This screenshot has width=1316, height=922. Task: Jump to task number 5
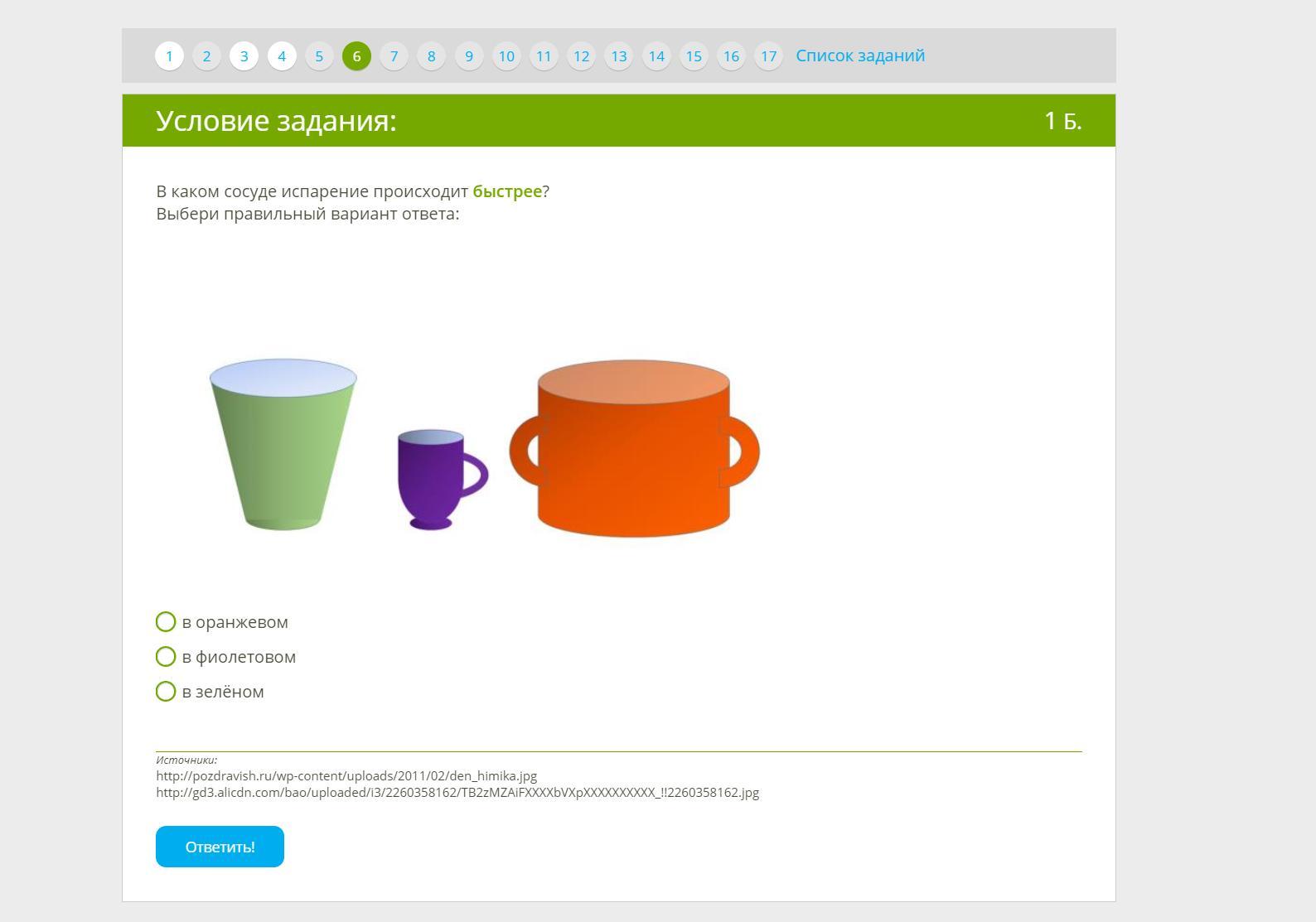(319, 56)
